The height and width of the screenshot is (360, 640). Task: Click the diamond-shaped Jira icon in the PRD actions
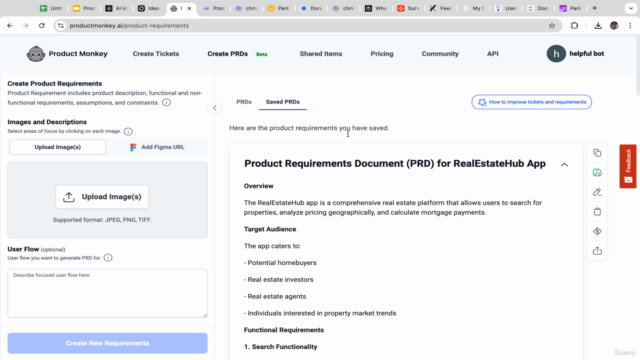tap(597, 231)
